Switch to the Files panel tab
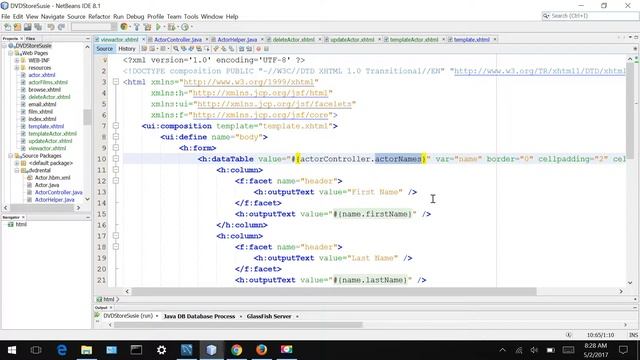This screenshot has height=360, width=640. (31, 38)
